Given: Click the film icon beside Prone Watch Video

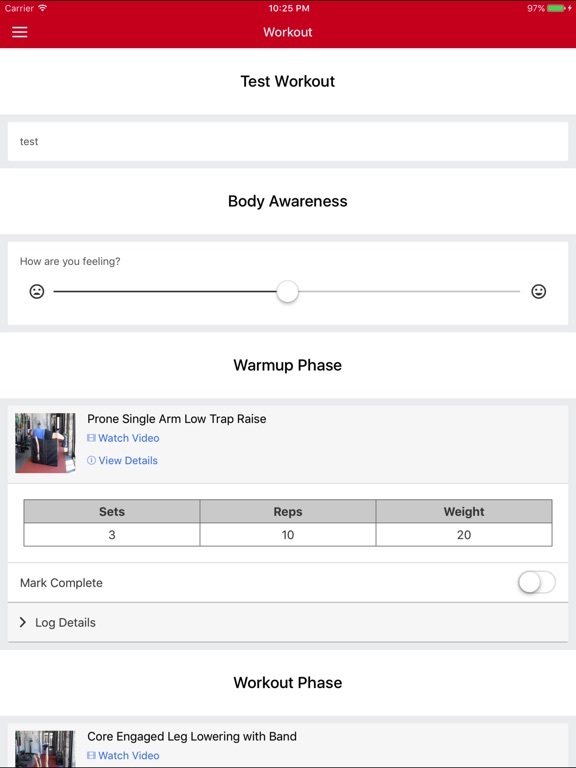Looking at the screenshot, I should click(x=91, y=438).
